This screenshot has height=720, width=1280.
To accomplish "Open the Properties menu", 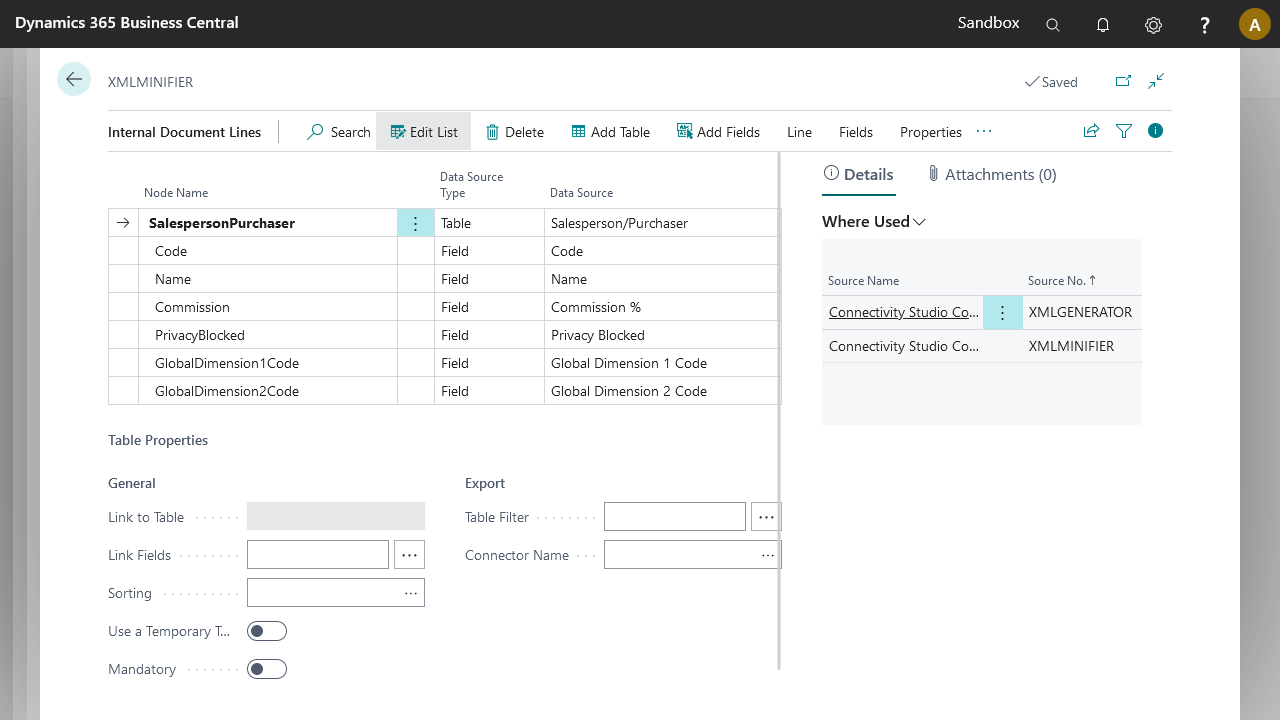I will point(931,132).
